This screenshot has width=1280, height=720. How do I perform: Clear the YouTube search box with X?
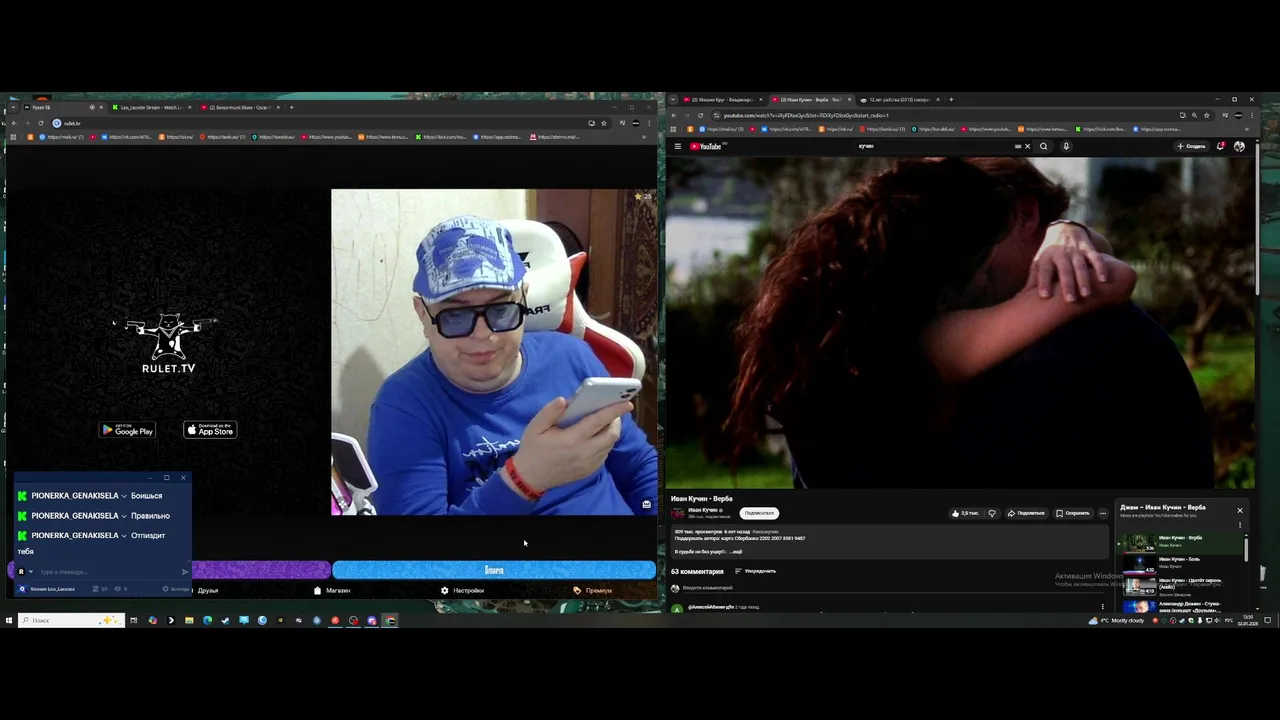[1027, 146]
